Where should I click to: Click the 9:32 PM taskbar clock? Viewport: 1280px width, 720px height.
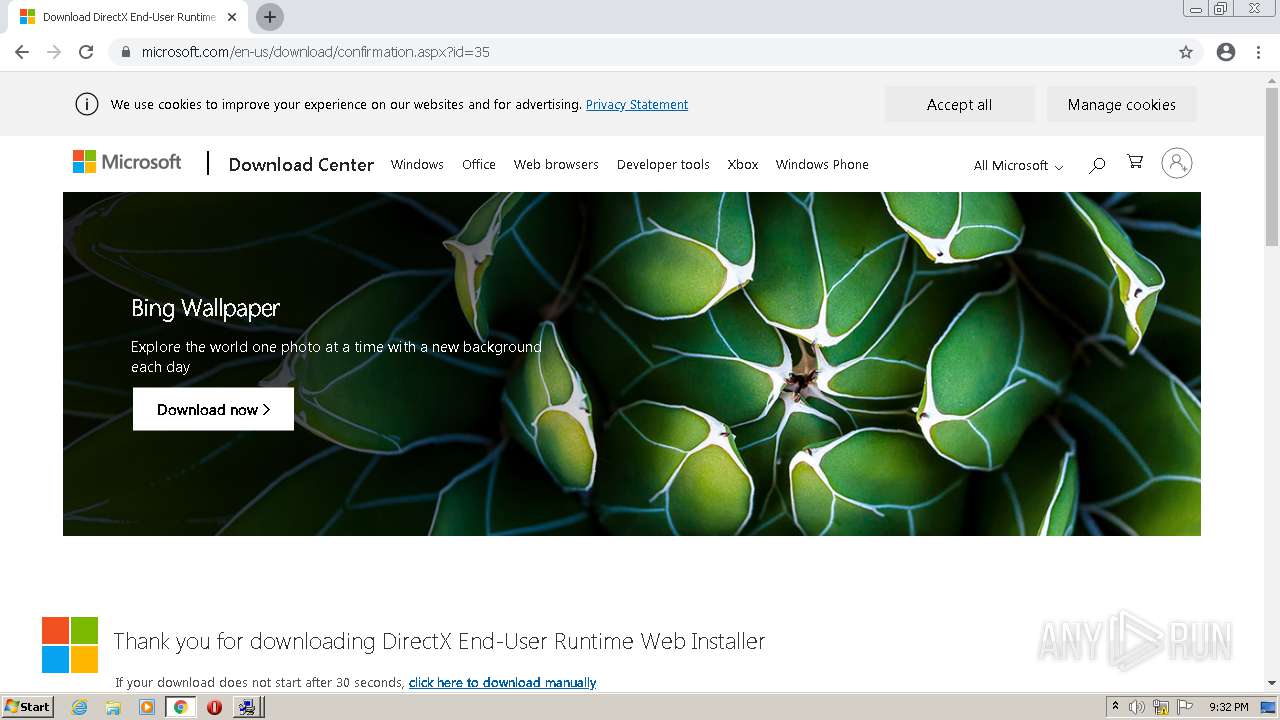1228,707
